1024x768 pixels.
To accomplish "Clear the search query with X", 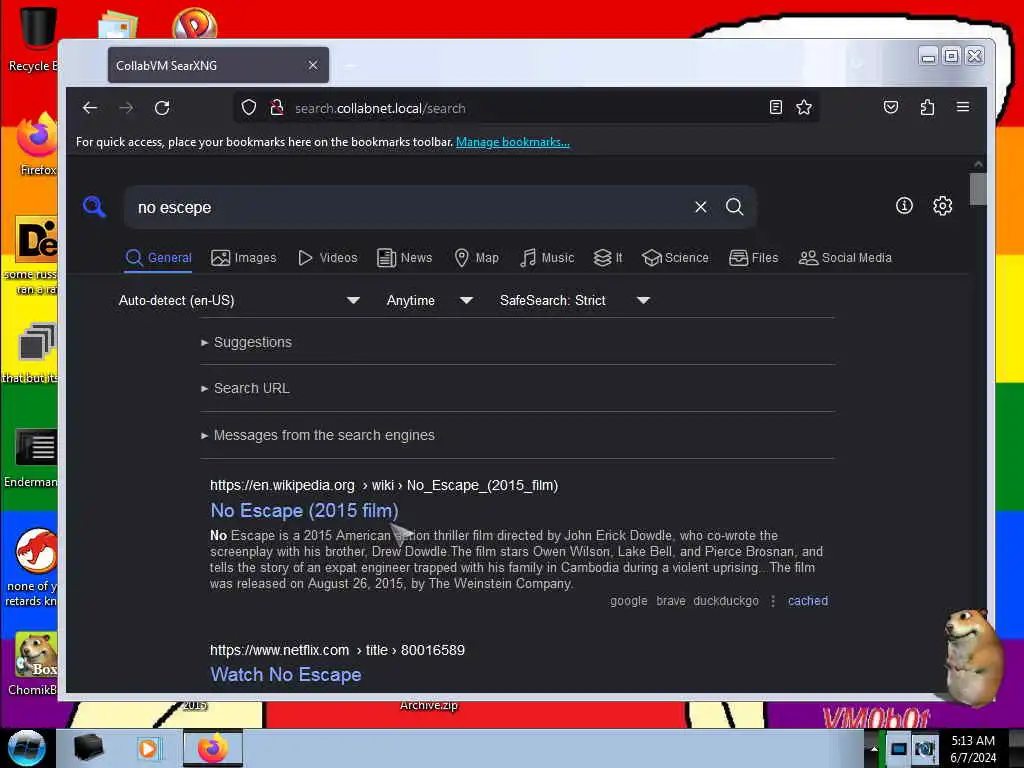I will point(701,207).
